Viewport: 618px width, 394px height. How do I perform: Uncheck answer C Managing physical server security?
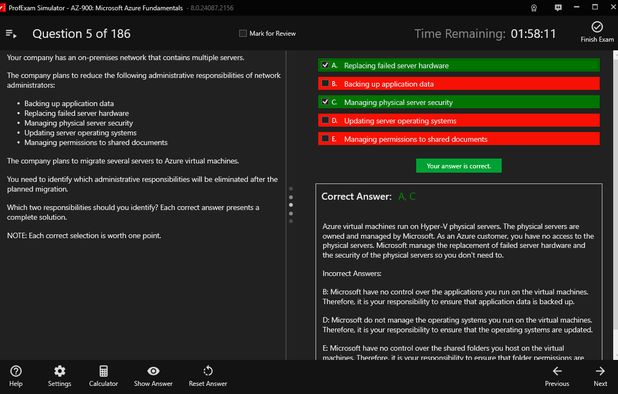325,102
